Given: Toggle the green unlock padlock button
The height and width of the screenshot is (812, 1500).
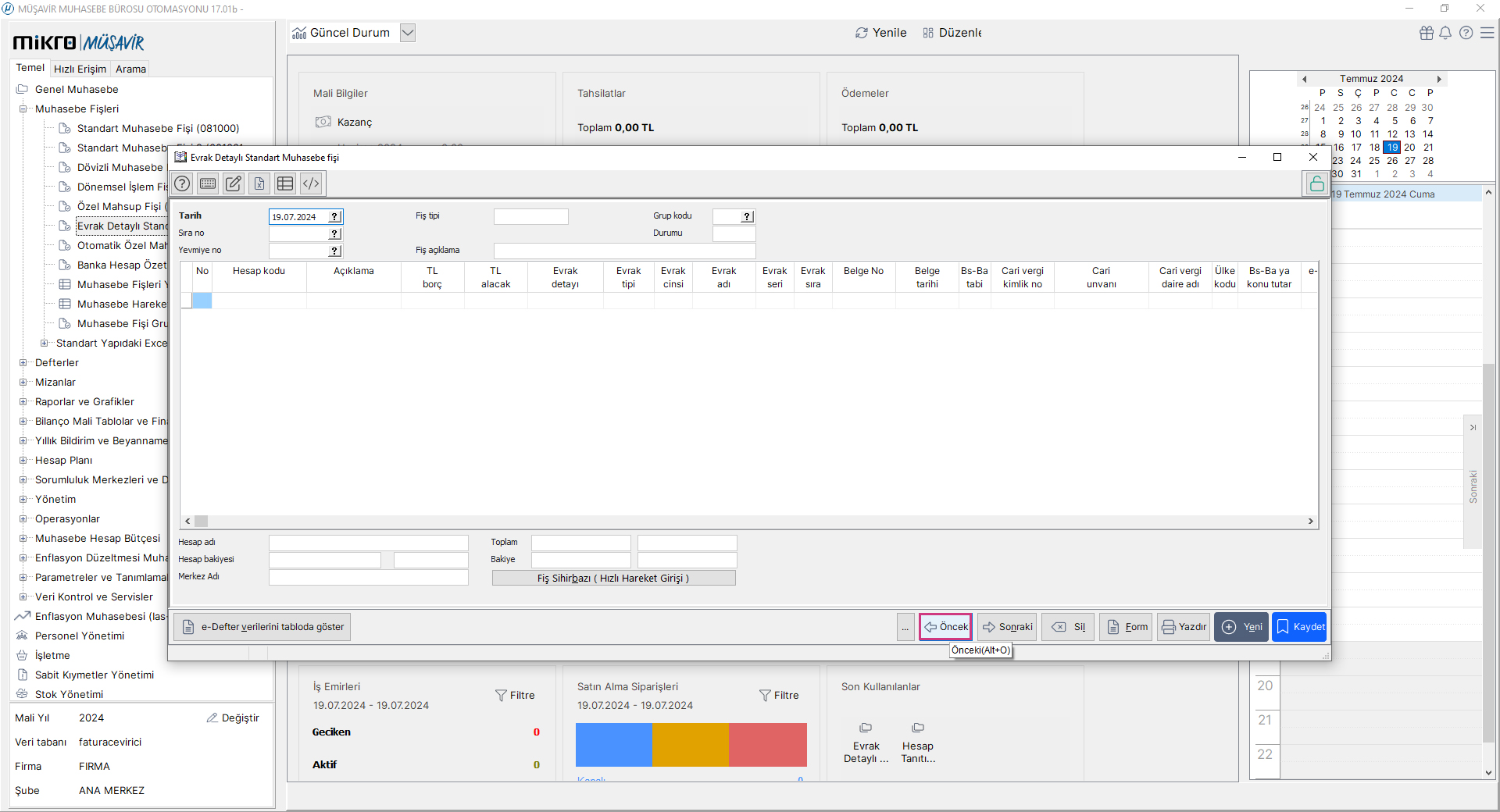Looking at the screenshot, I should 1316,183.
